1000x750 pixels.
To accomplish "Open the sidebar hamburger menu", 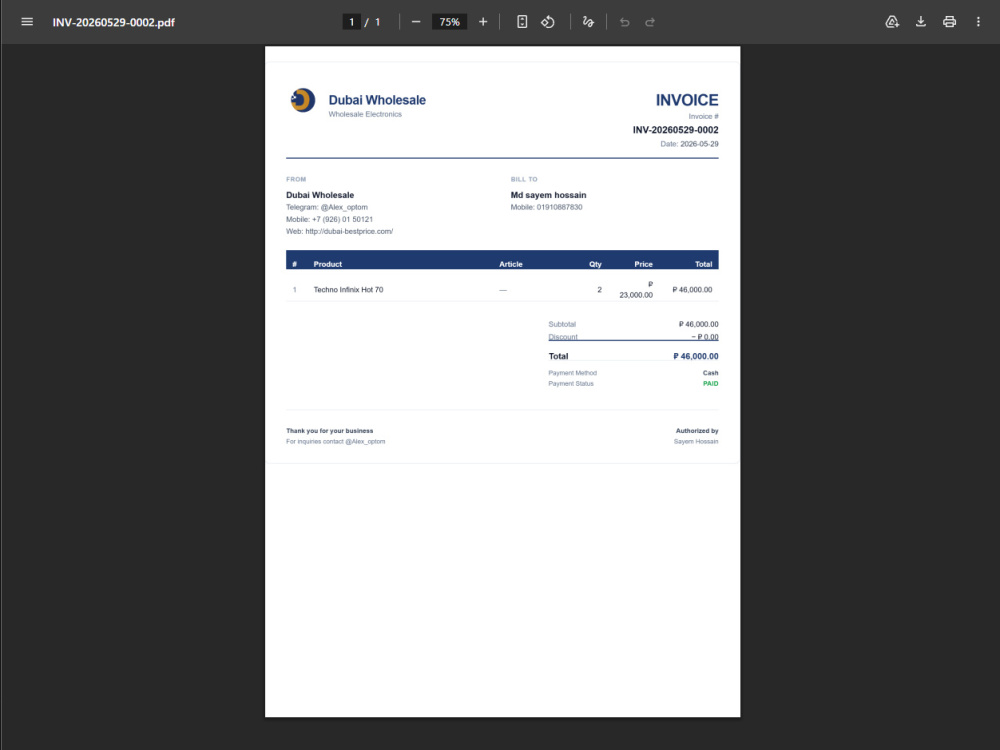I will coord(27,22).
